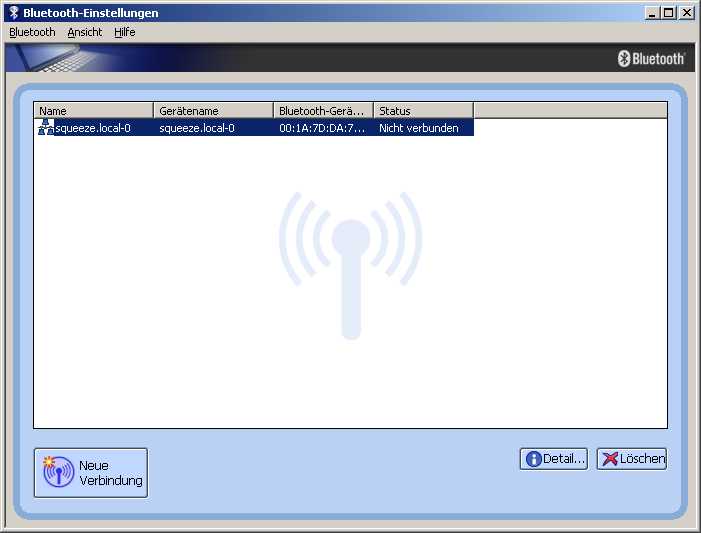Sort by the Bluetooth-Gerä... column header
The width and height of the screenshot is (701, 533).
pyautogui.click(x=323, y=110)
